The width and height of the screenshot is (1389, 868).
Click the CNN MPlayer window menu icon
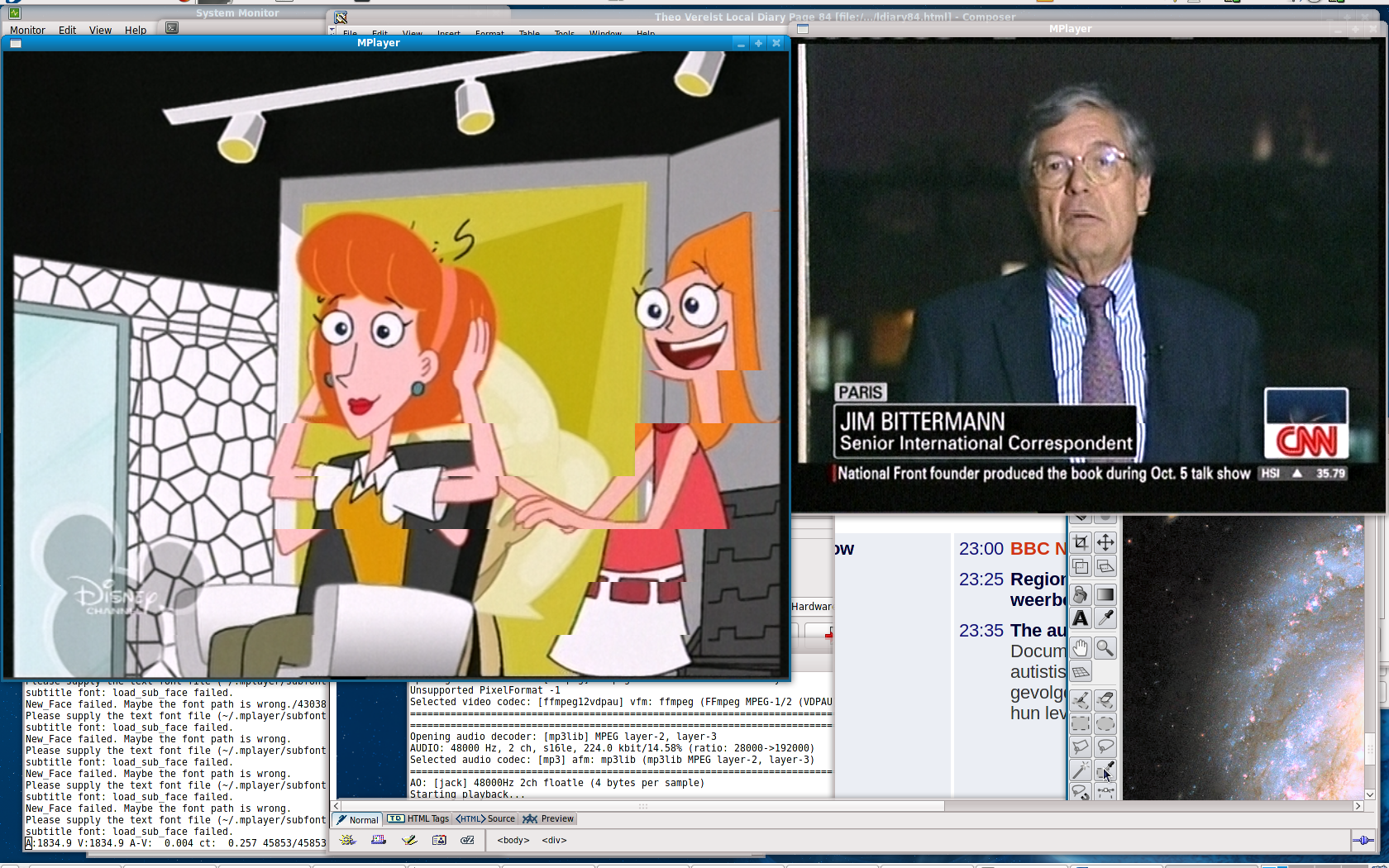point(802,29)
